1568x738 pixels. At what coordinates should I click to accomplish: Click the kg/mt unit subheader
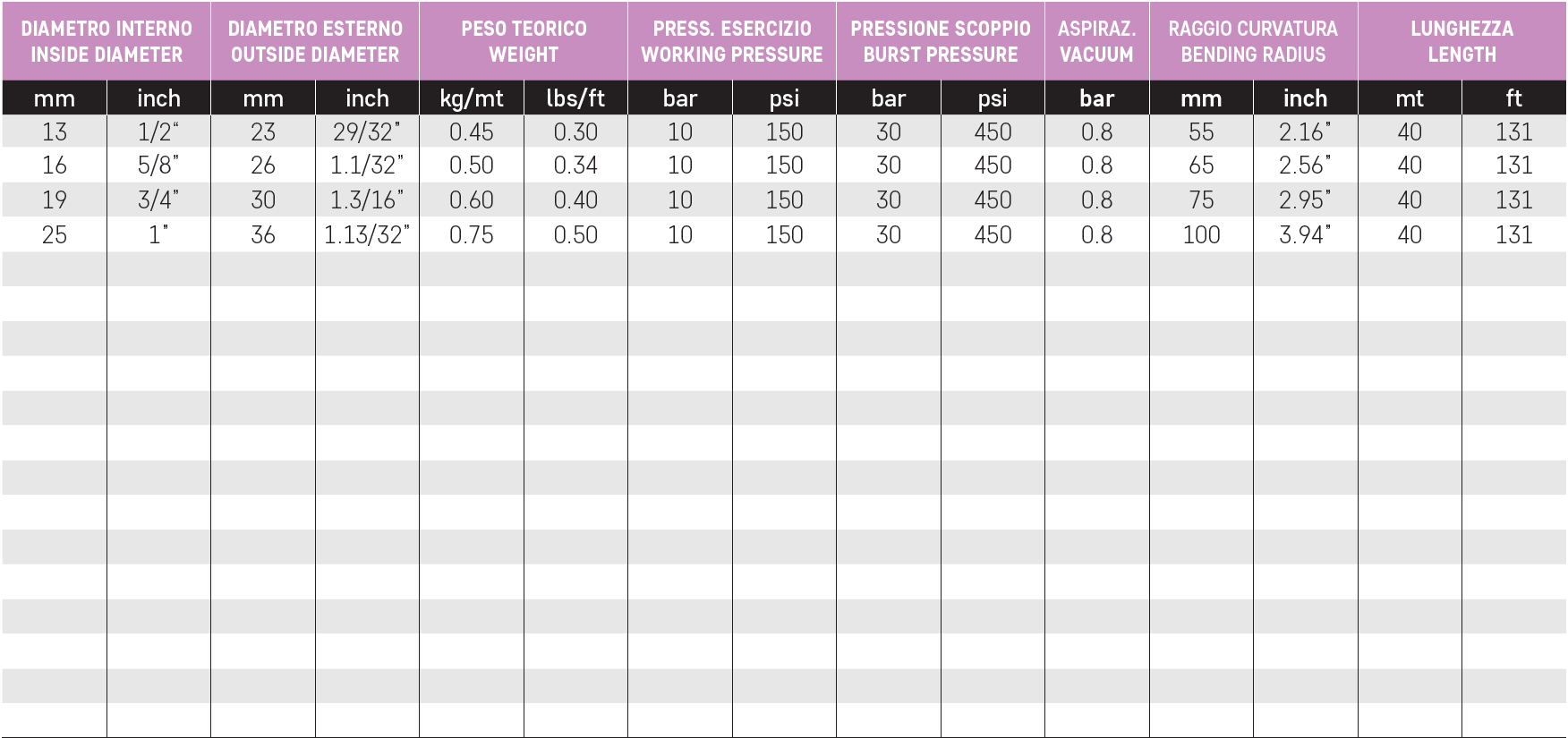point(472,98)
